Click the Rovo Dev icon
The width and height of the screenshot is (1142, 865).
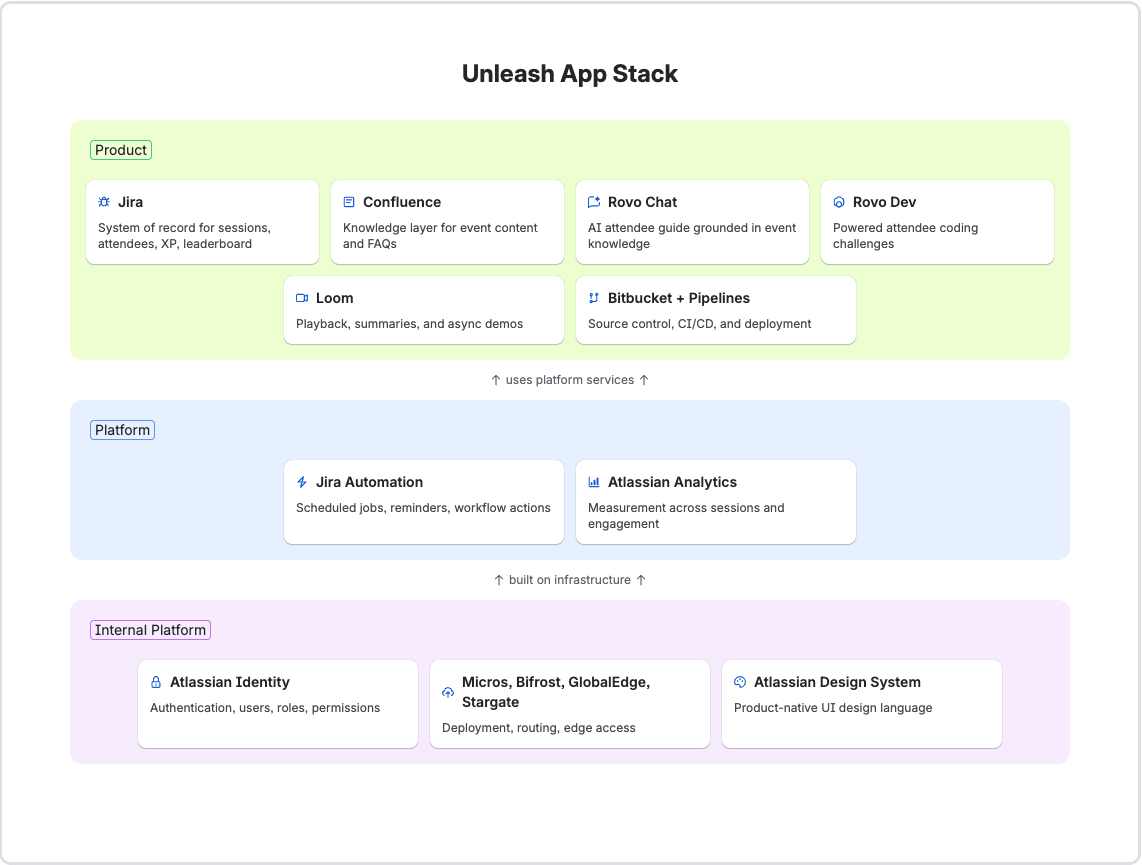pos(839,202)
